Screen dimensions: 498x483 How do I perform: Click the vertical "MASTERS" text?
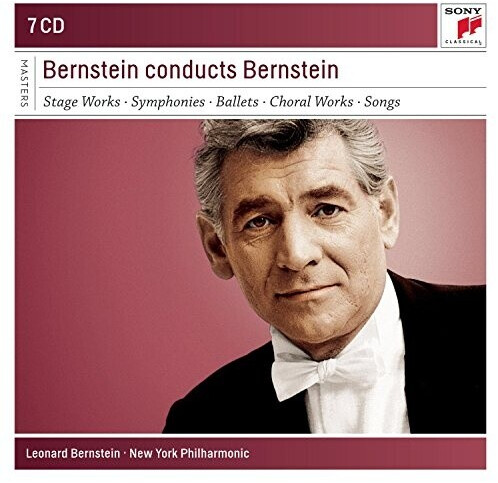(x=24, y=83)
